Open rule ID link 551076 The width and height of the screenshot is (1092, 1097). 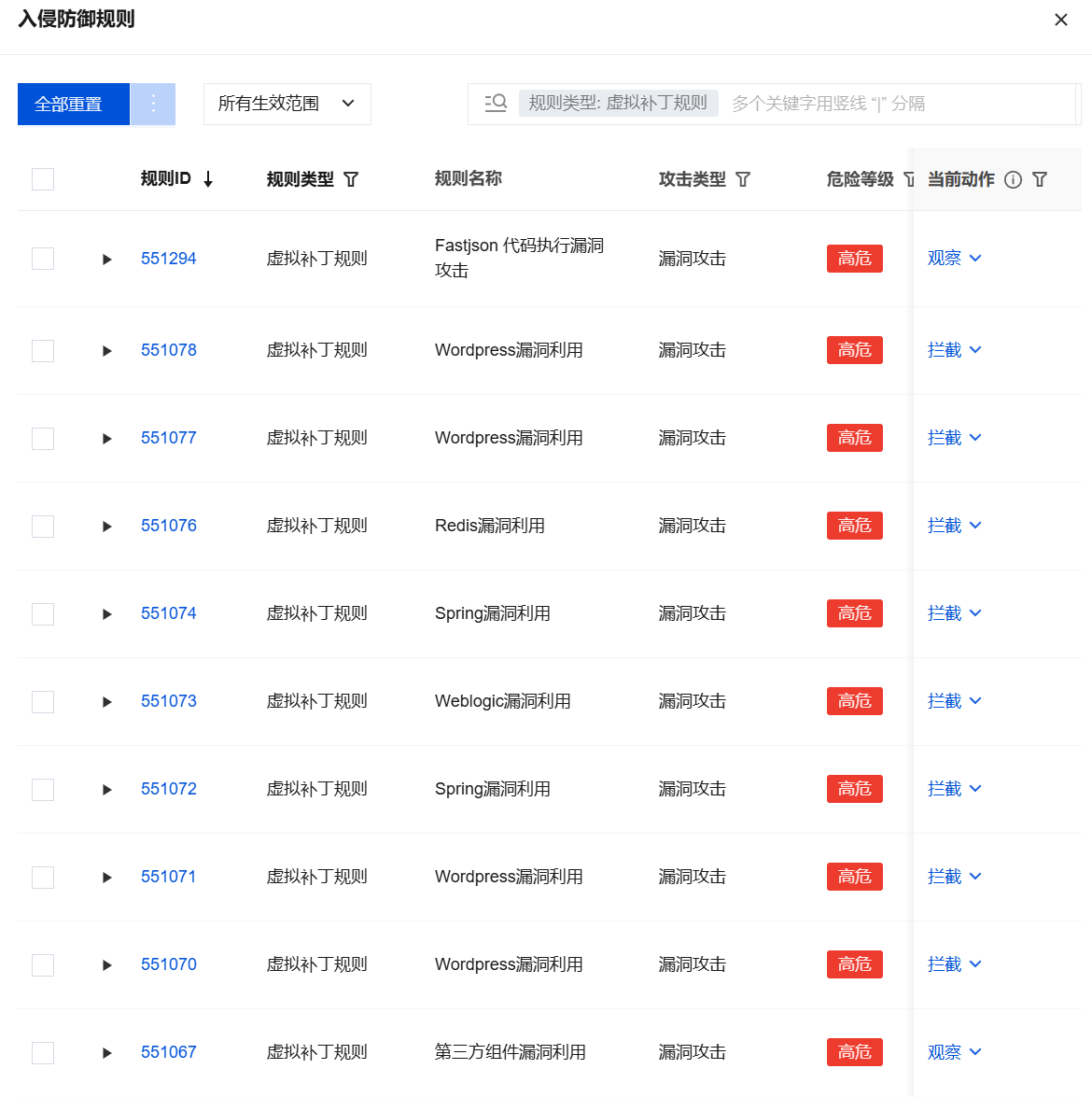(x=169, y=527)
